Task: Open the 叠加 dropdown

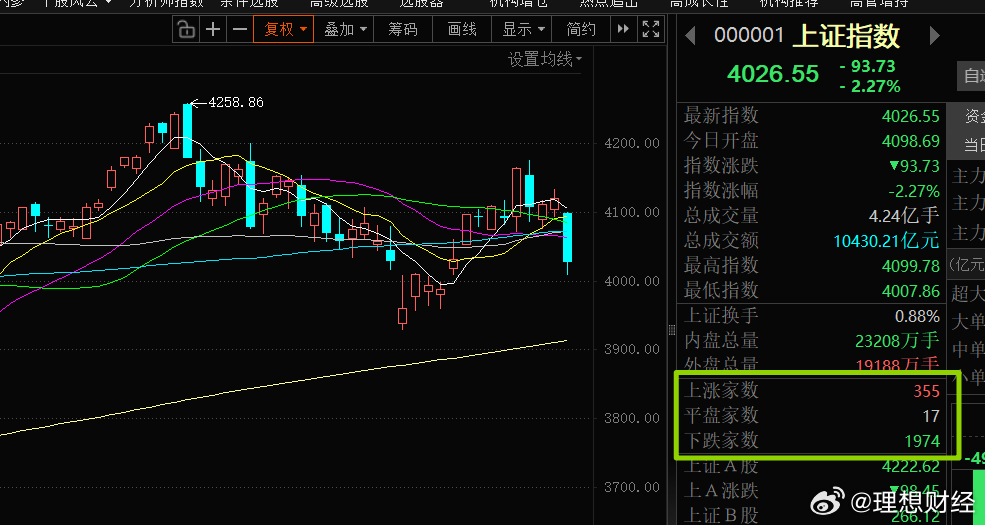Action: pyautogui.click(x=344, y=29)
